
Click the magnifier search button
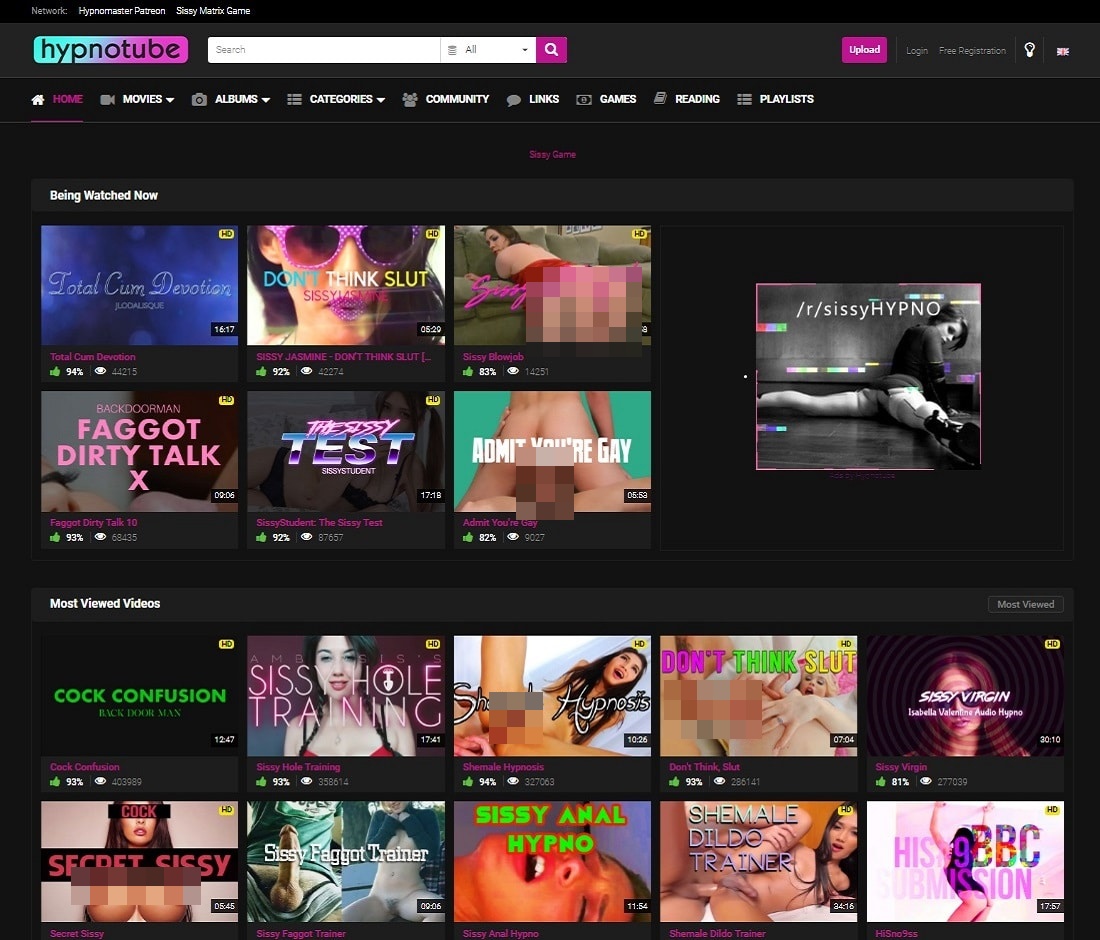(551, 50)
